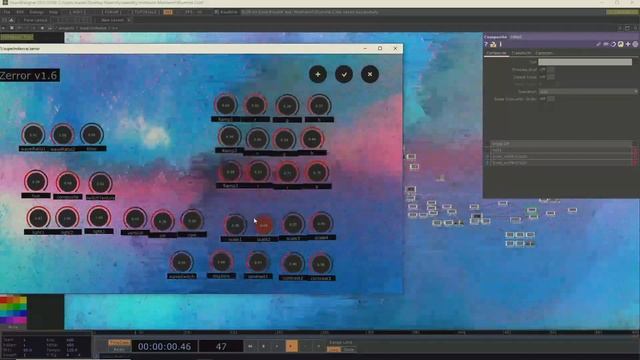Click the light3 knob
Image resolution: width=640 pixels, height=360 pixels.
point(98,217)
